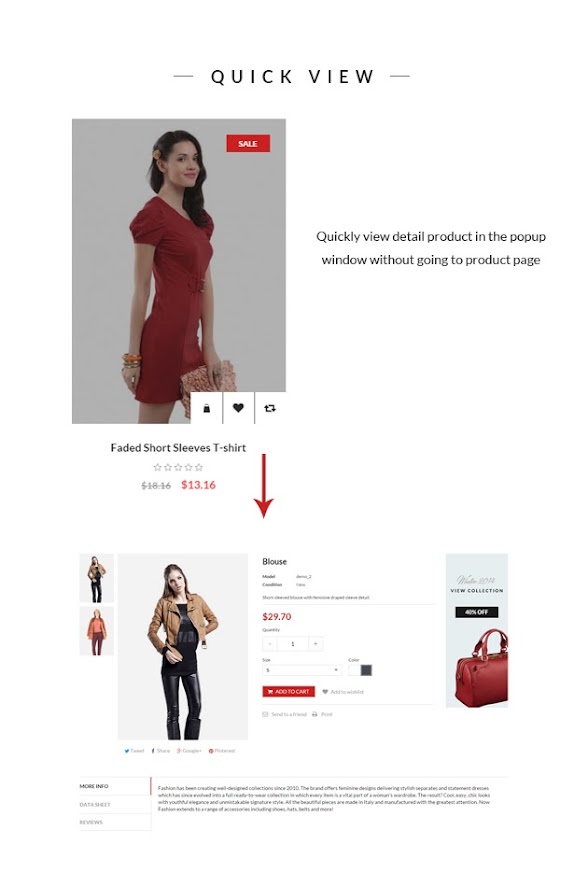The width and height of the screenshot is (574, 873).
Task: Click the orange sweater thumbnail image
Action: click(x=96, y=631)
